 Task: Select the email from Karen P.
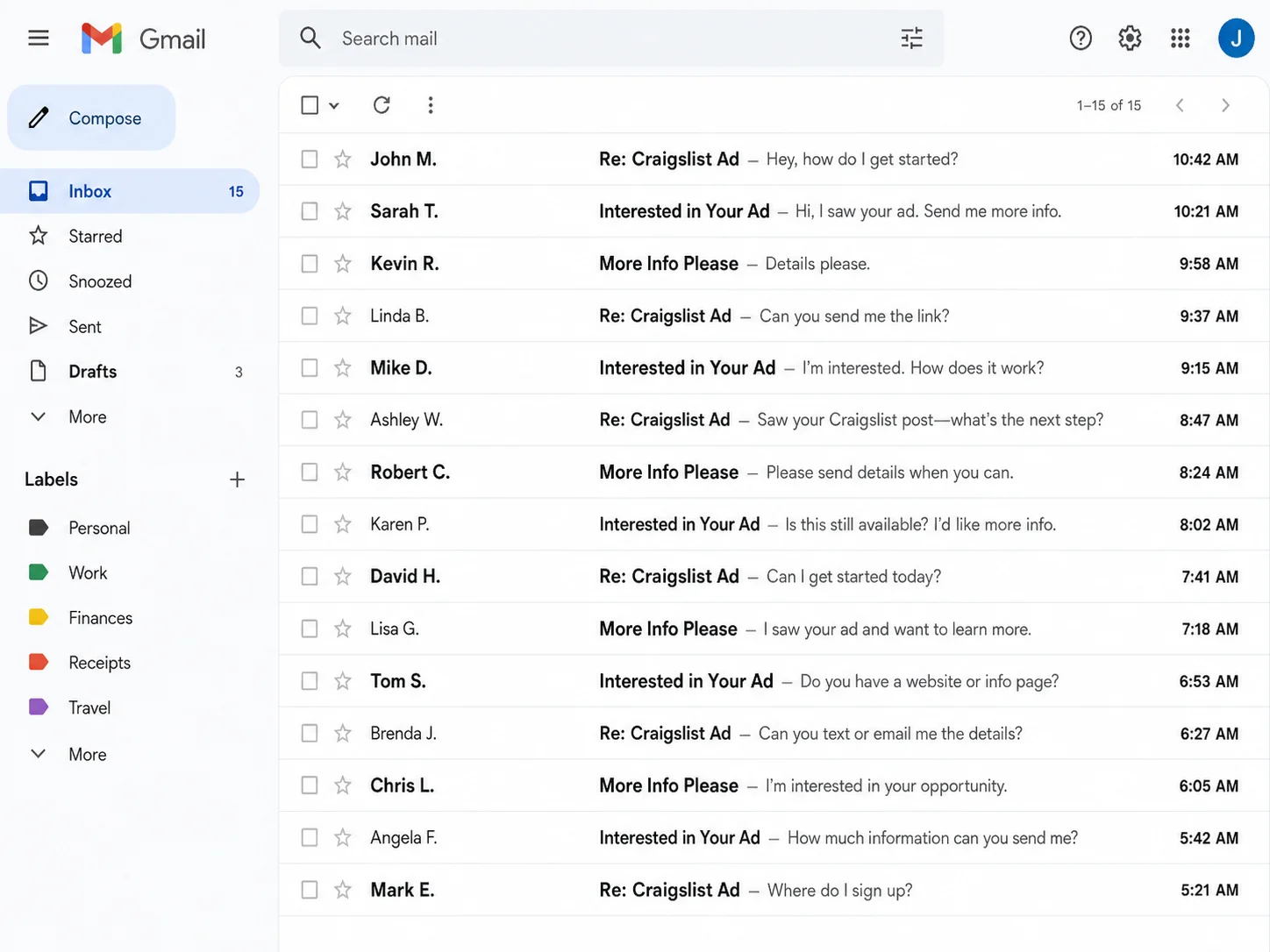pyautogui.click(x=310, y=524)
